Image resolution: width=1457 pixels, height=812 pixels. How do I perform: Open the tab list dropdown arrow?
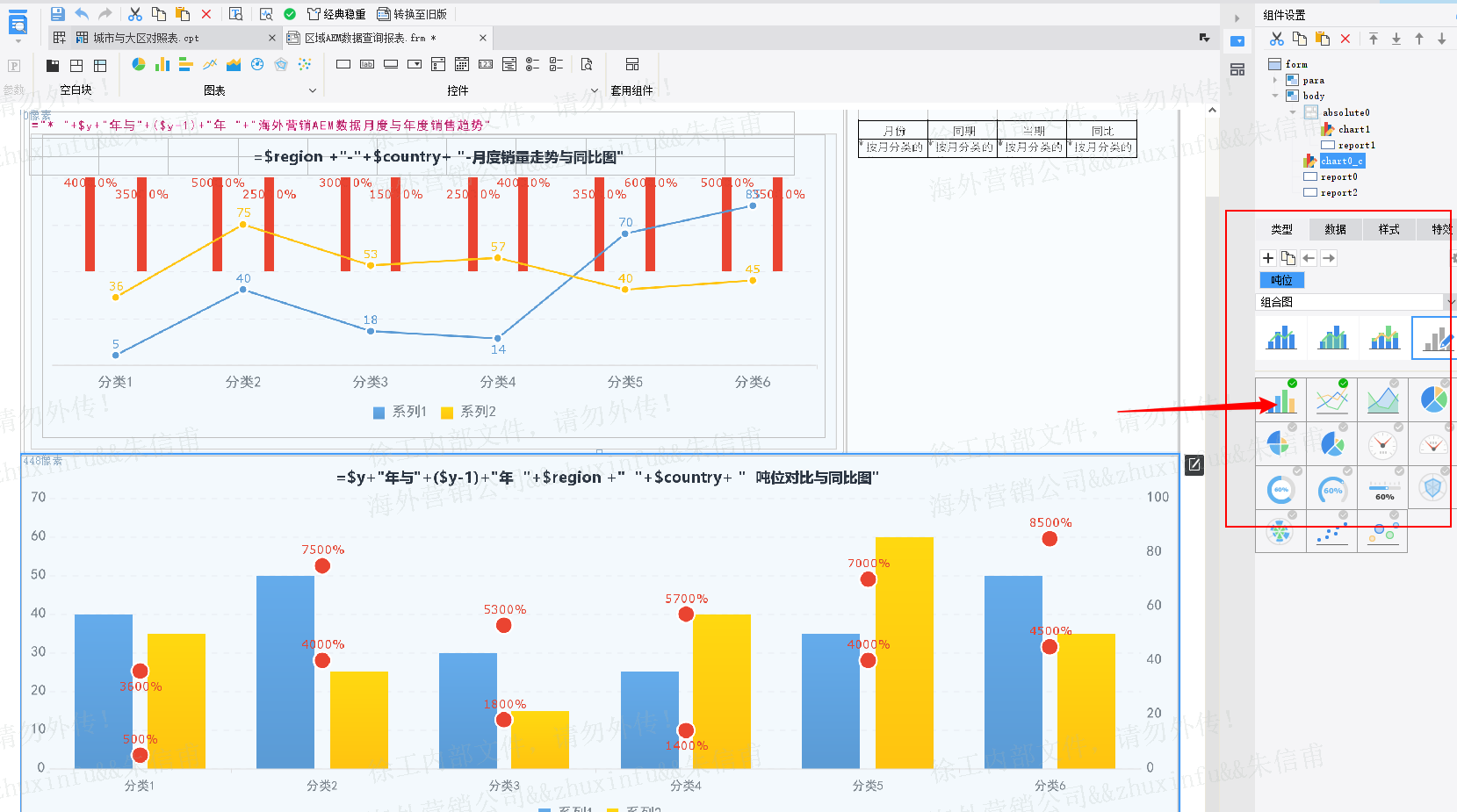click(x=1204, y=38)
